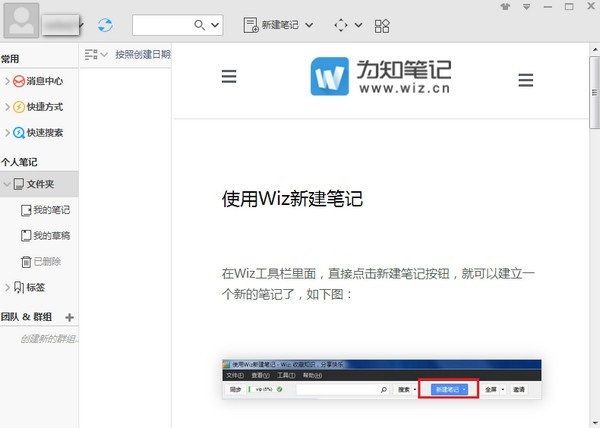Click the 按照创建日期 sort option
This screenshot has height=428, width=600.
click(x=143, y=54)
